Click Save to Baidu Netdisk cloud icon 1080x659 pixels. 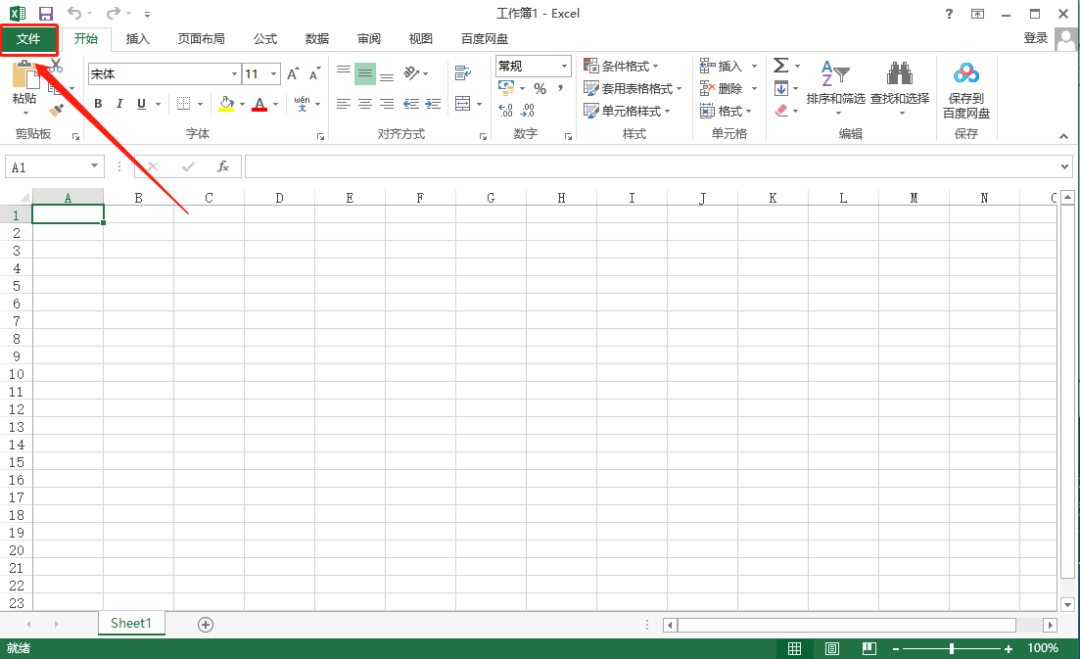pyautogui.click(x=966, y=73)
